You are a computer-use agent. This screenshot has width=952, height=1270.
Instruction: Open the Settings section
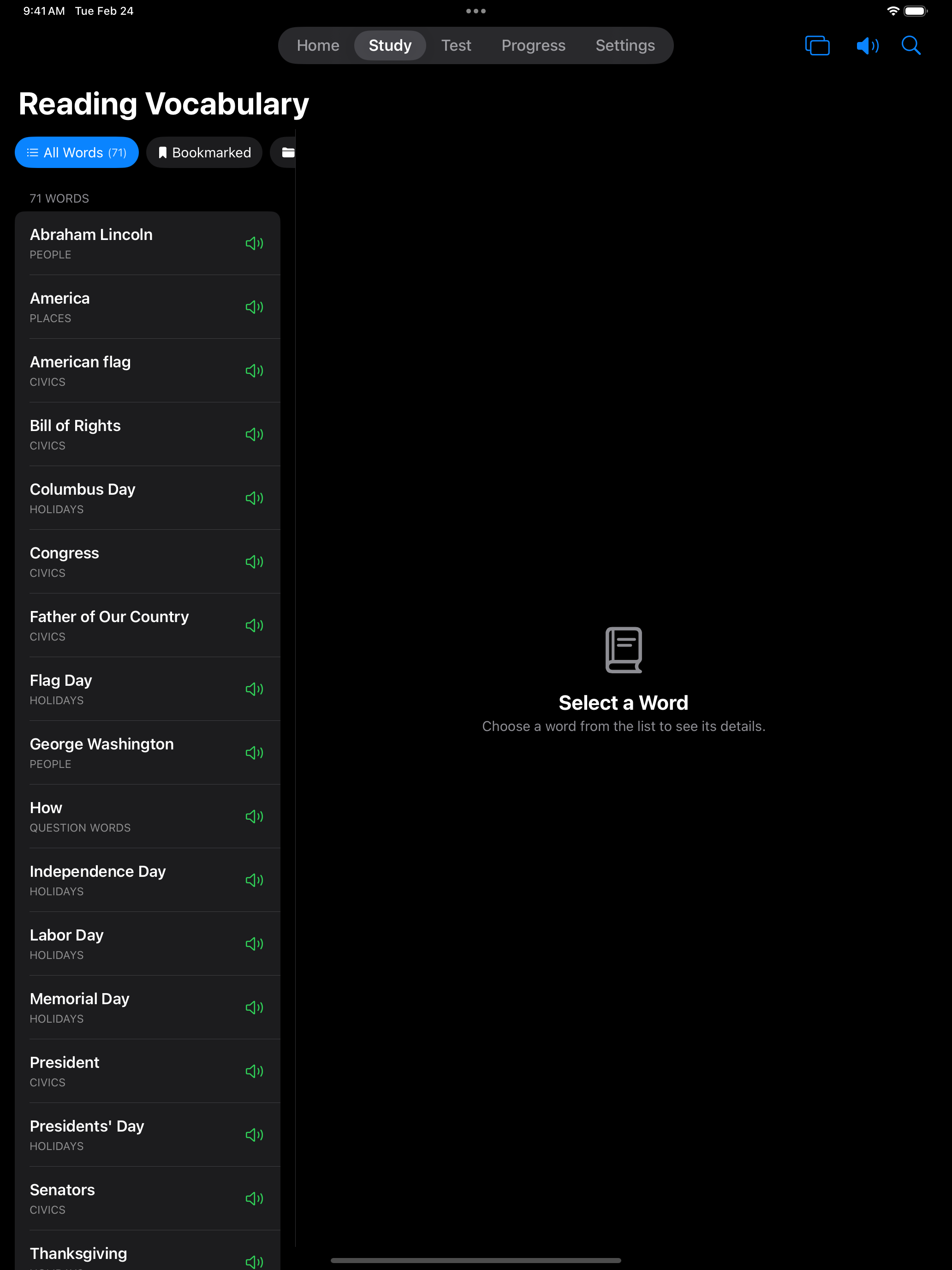(x=625, y=45)
